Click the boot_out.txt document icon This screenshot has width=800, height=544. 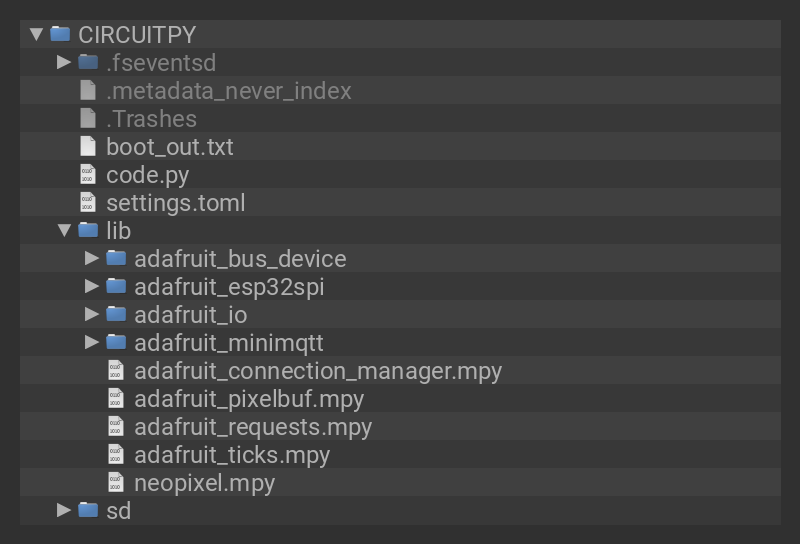[88, 146]
